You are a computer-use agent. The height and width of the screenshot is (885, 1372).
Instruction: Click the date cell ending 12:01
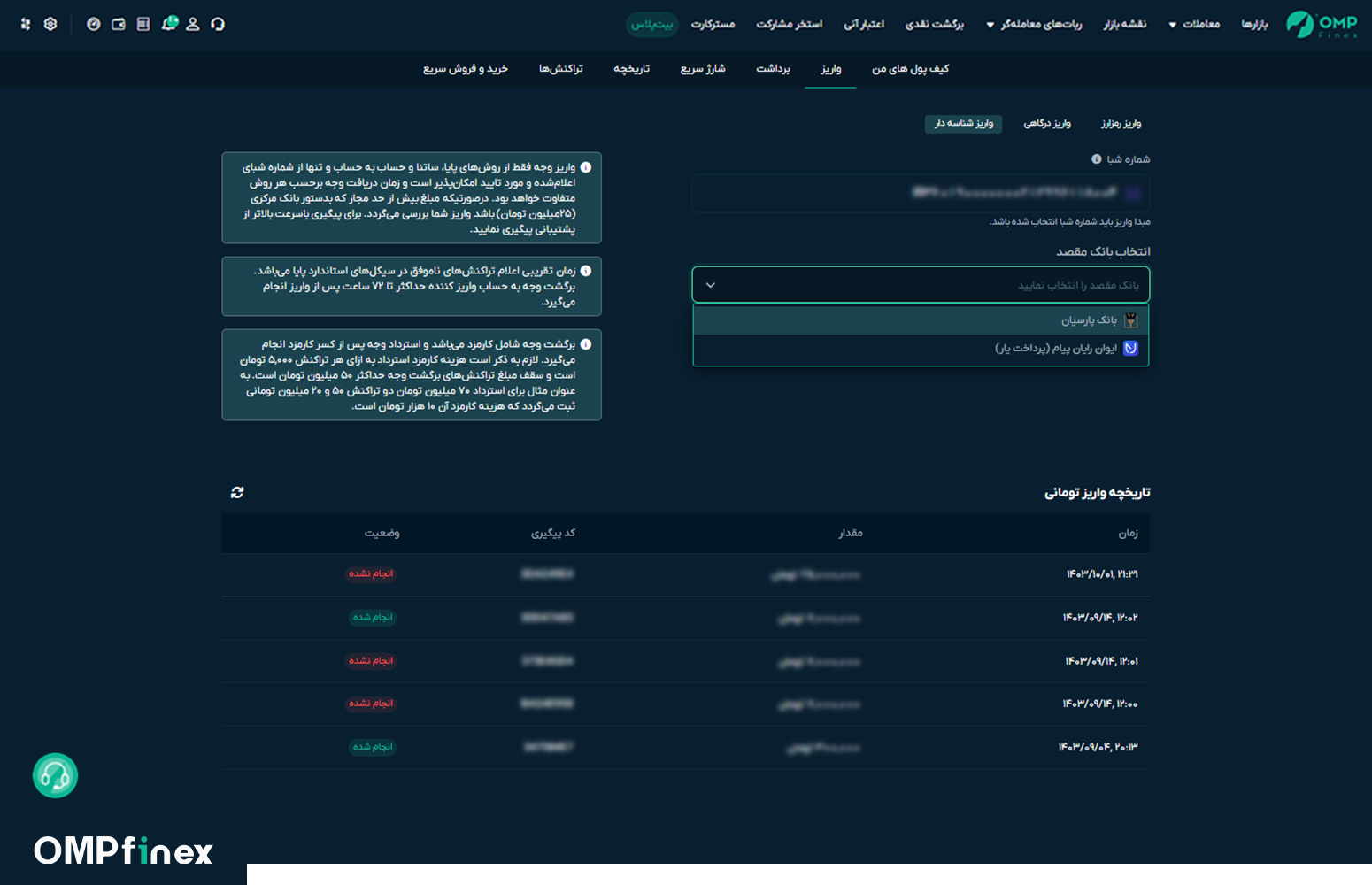[x=1101, y=661]
